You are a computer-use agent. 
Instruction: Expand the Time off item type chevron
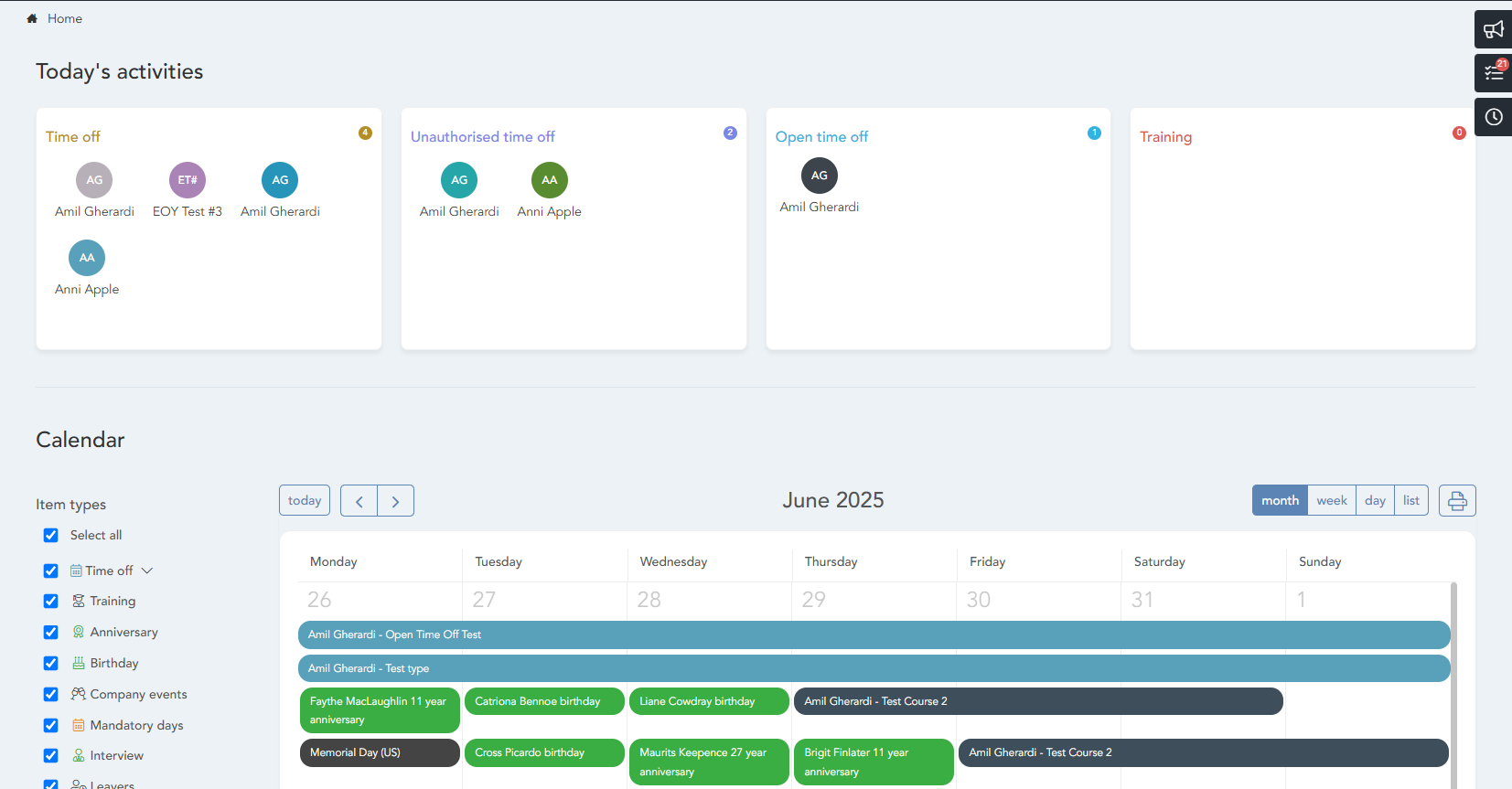[x=147, y=570]
